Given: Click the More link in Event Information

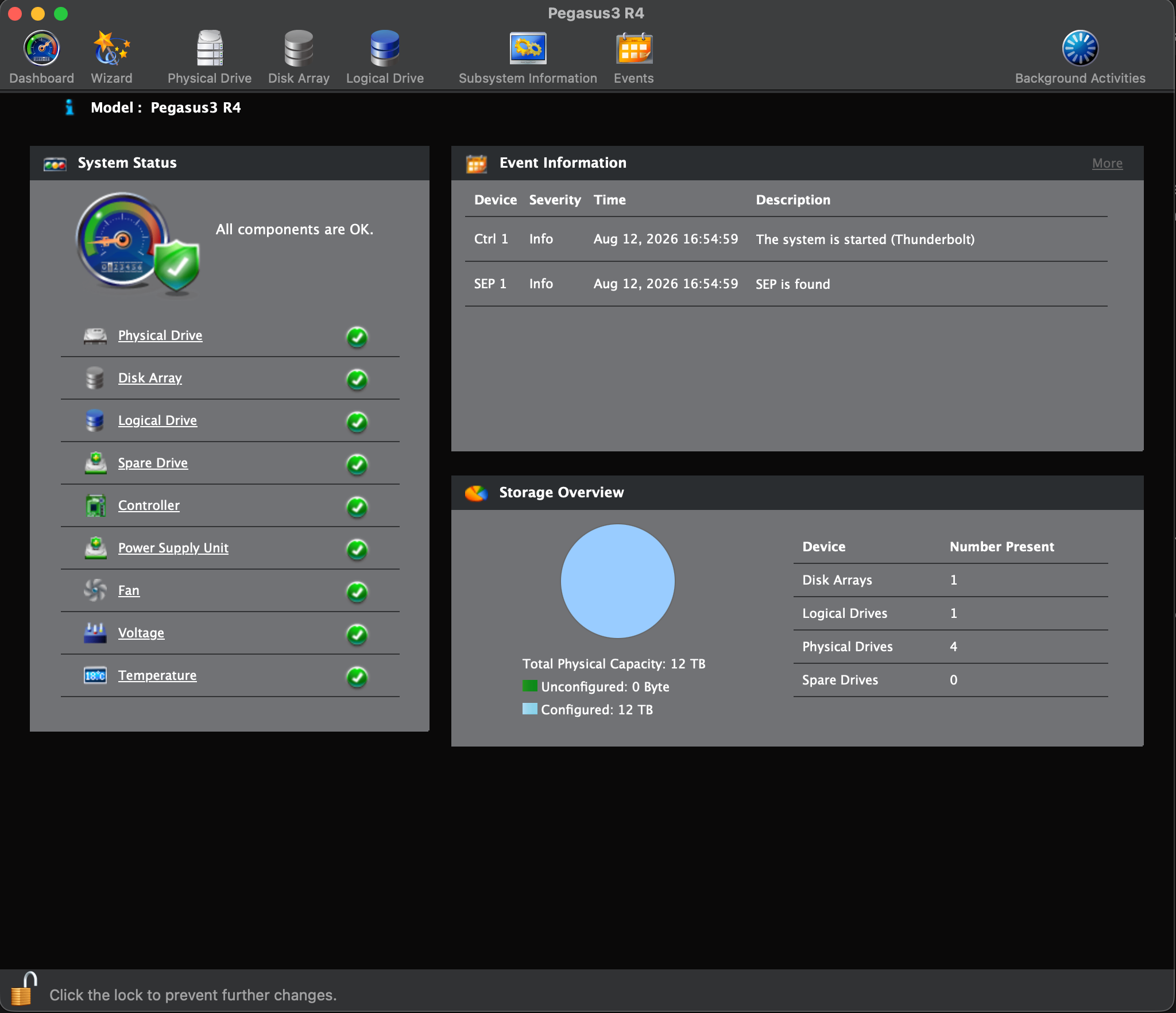Looking at the screenshot, I should (x=1107, y=164).
